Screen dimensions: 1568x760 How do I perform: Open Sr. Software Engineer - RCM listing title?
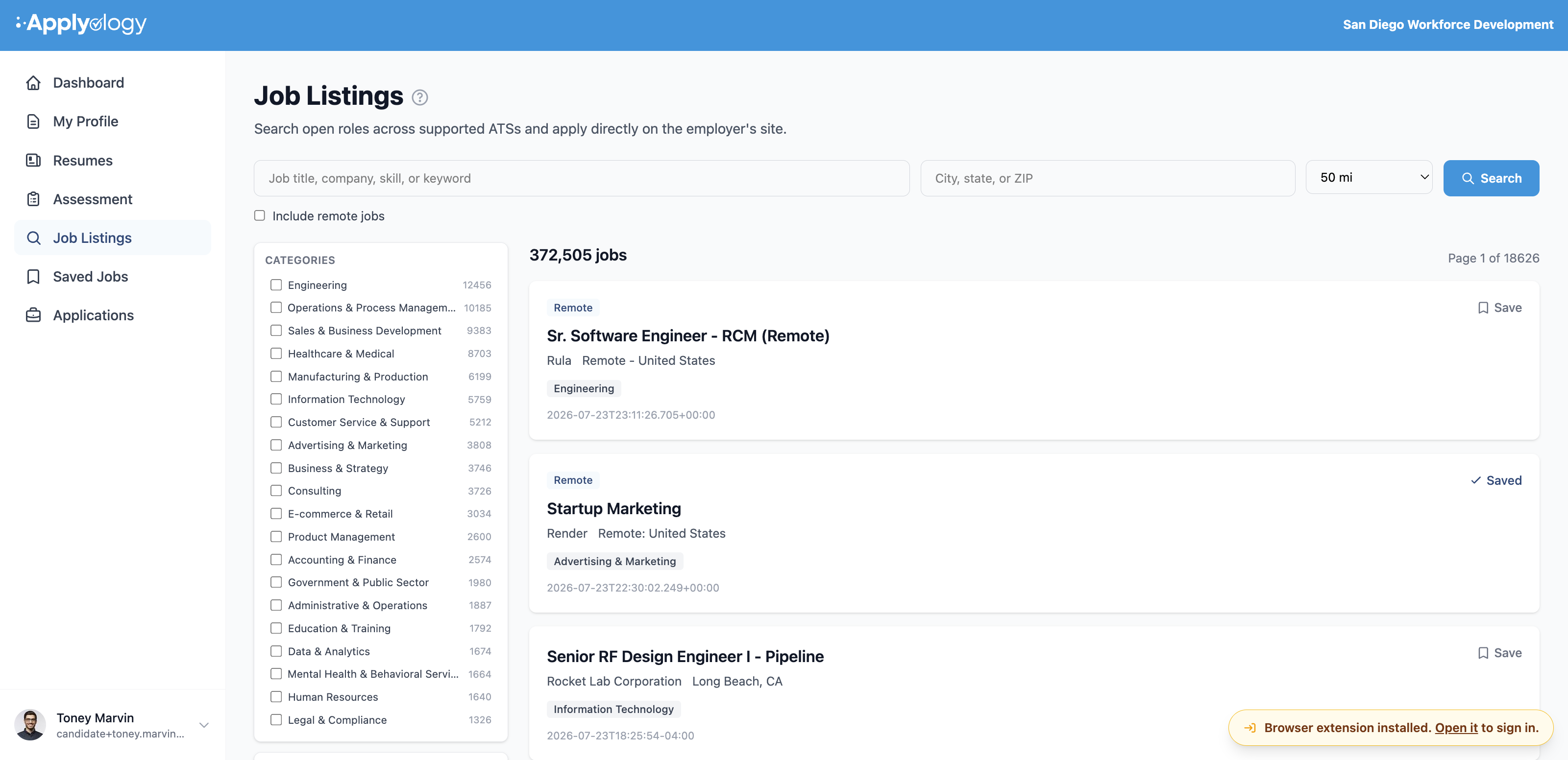click(688, 336)
